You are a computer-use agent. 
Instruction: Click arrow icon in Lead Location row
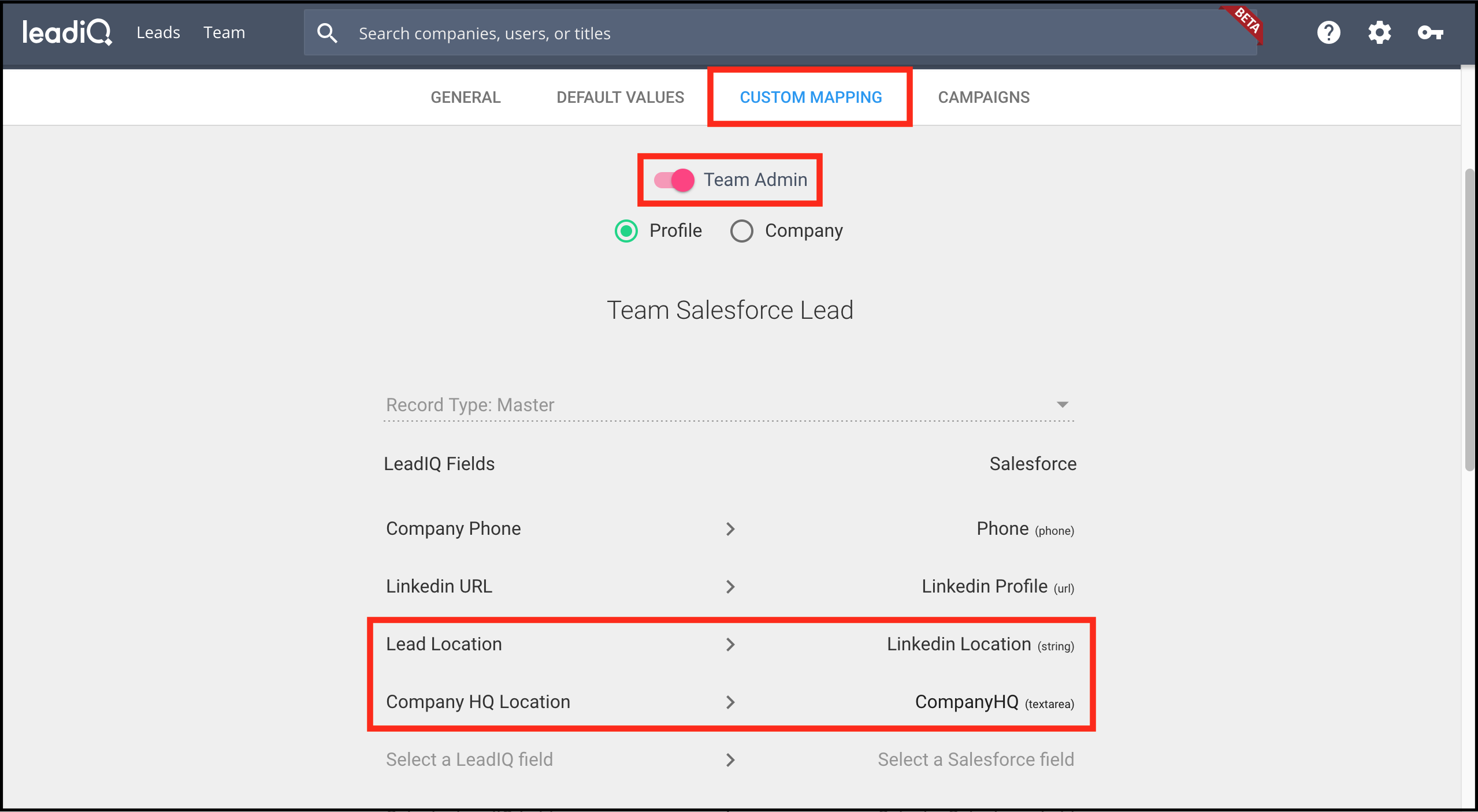pos(730,645)
